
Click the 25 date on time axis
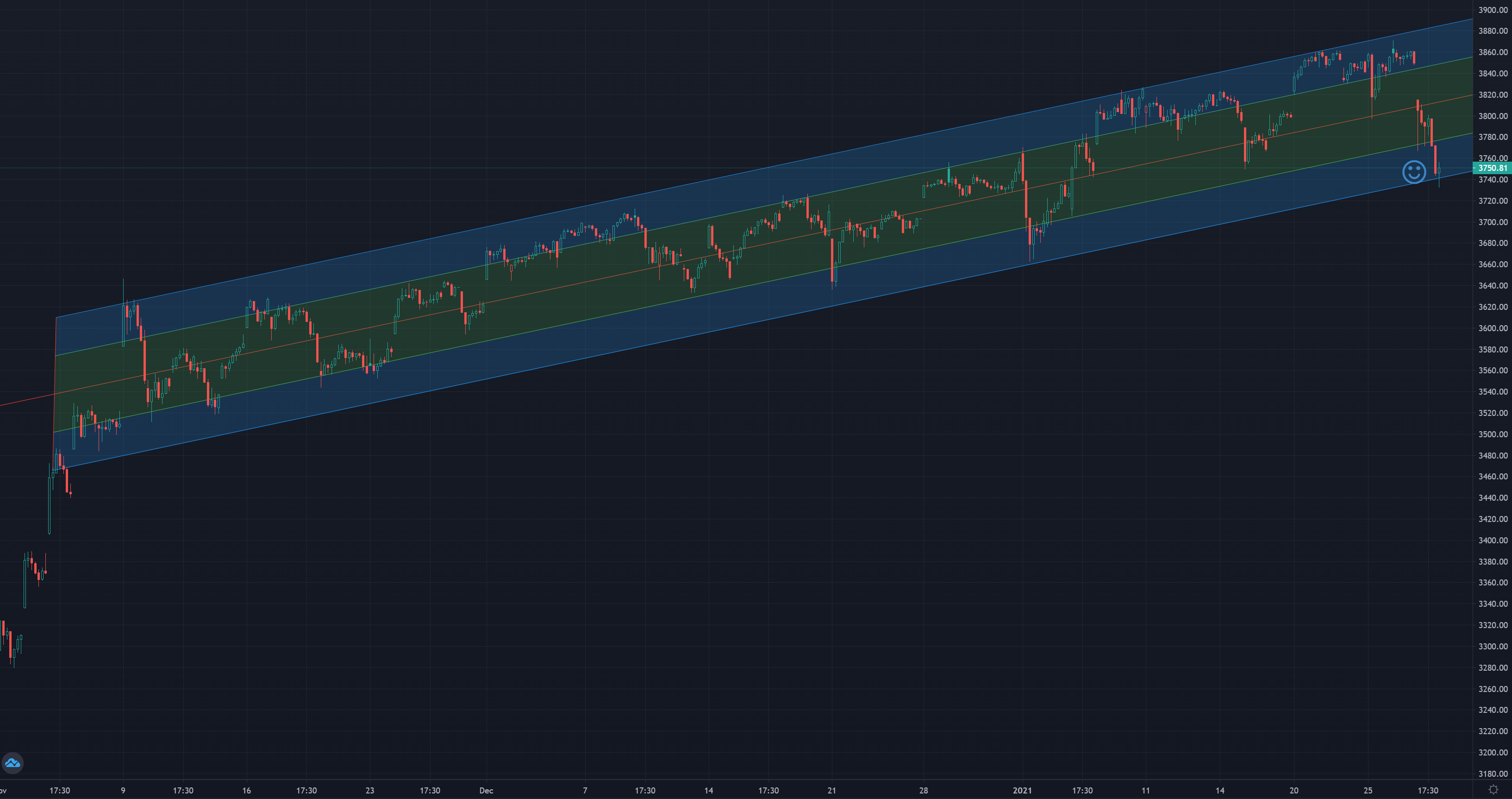pyautogui.click(x=1368, y=790)
